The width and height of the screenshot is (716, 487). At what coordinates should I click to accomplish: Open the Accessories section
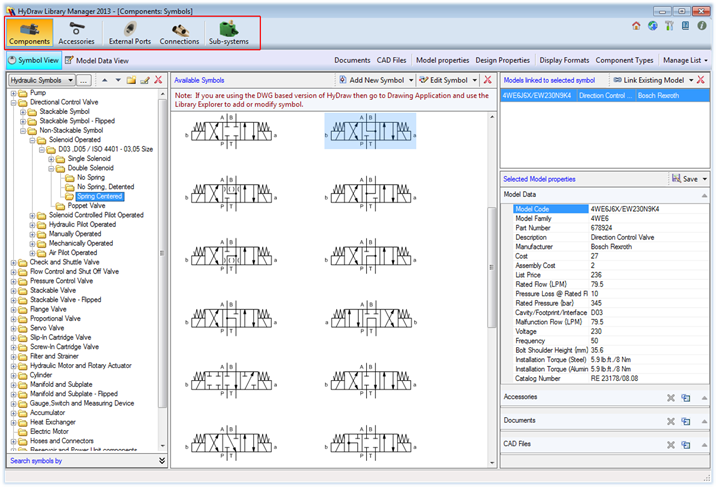(x=76, y=33)
